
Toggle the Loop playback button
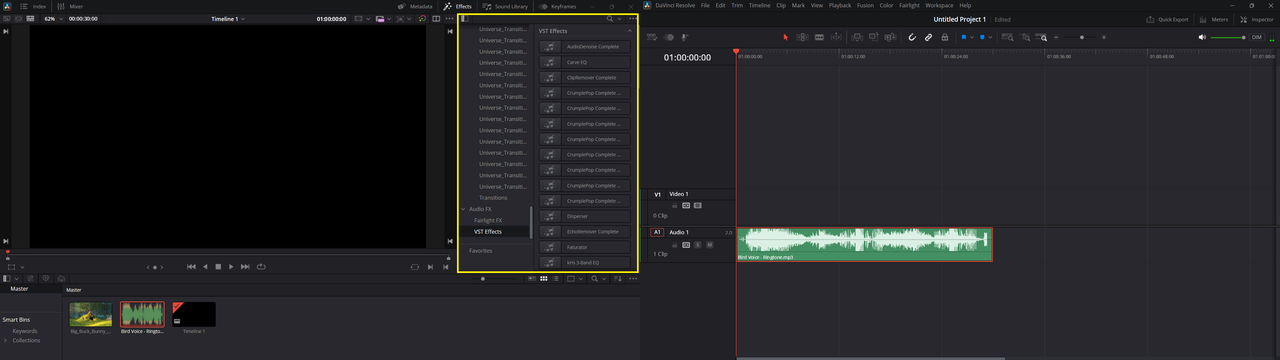pos(261,267)
